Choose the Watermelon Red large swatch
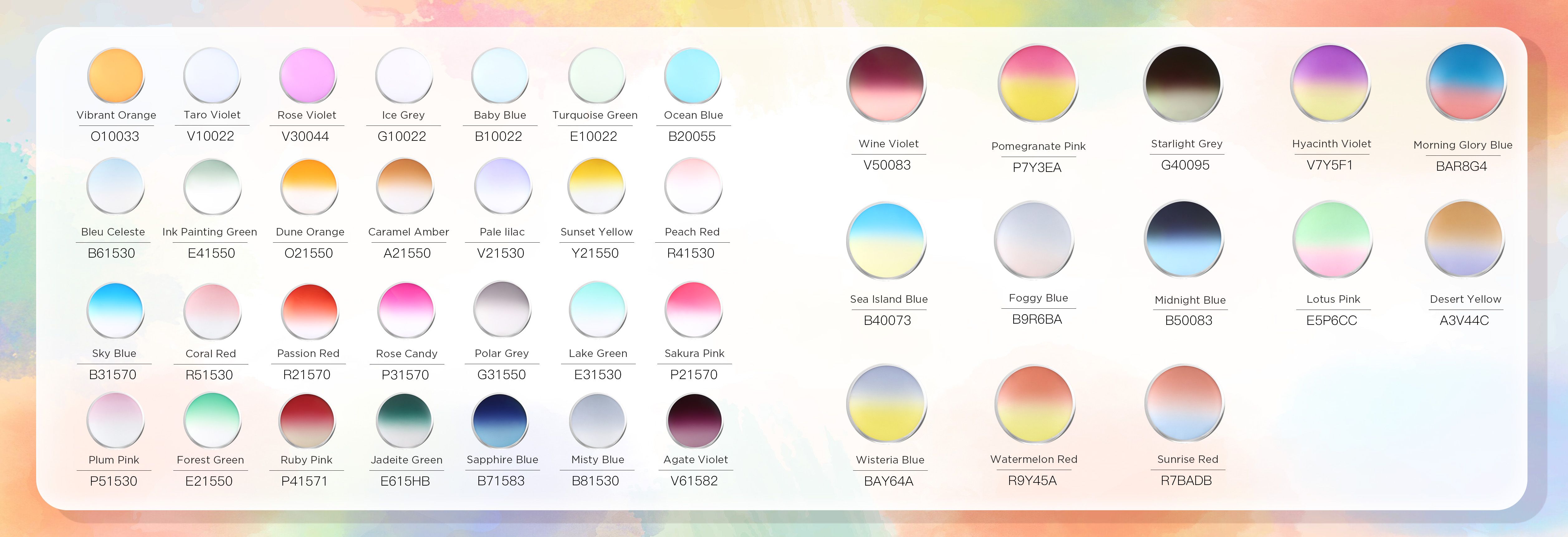Viewport: 1568px width, 537px height. [1035, 403]
